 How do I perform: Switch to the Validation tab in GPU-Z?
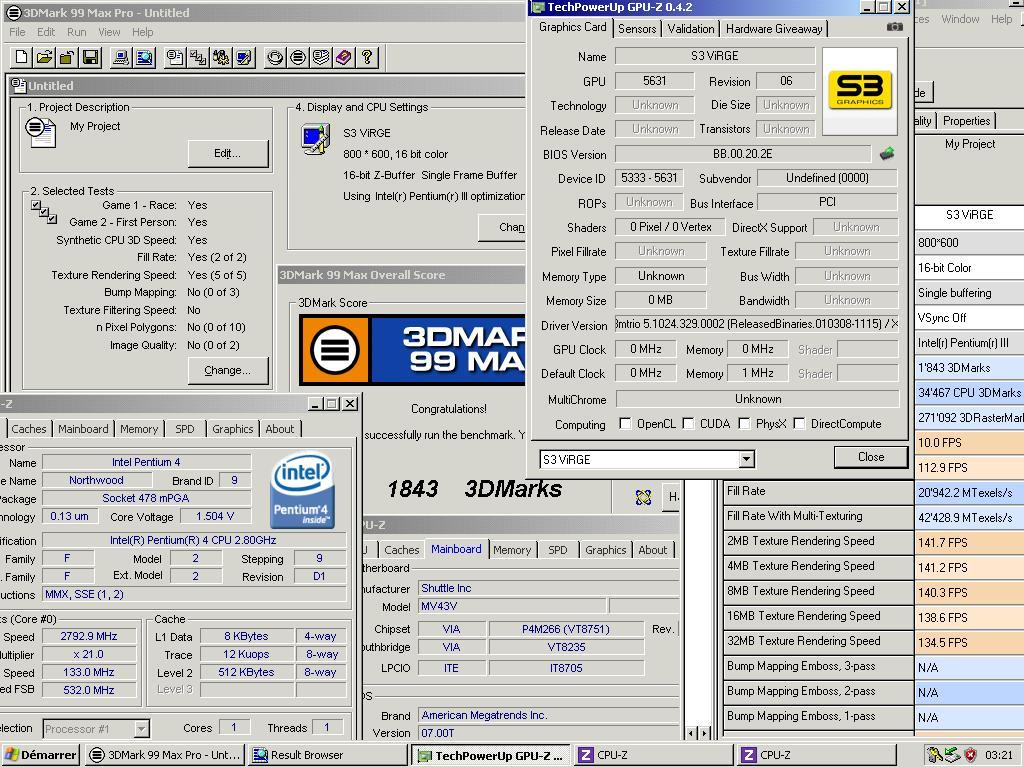(x=690, y=29)
